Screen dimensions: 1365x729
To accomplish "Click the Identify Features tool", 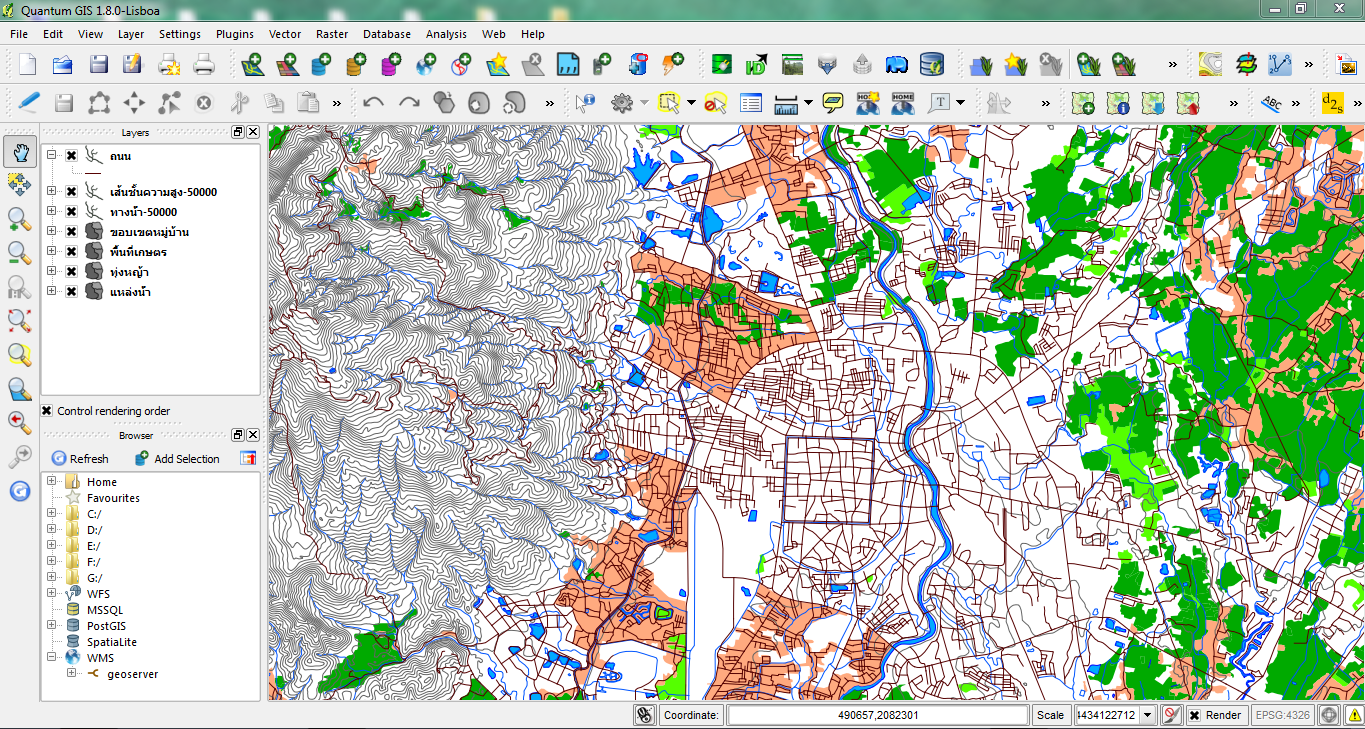I will coord(586,103).
